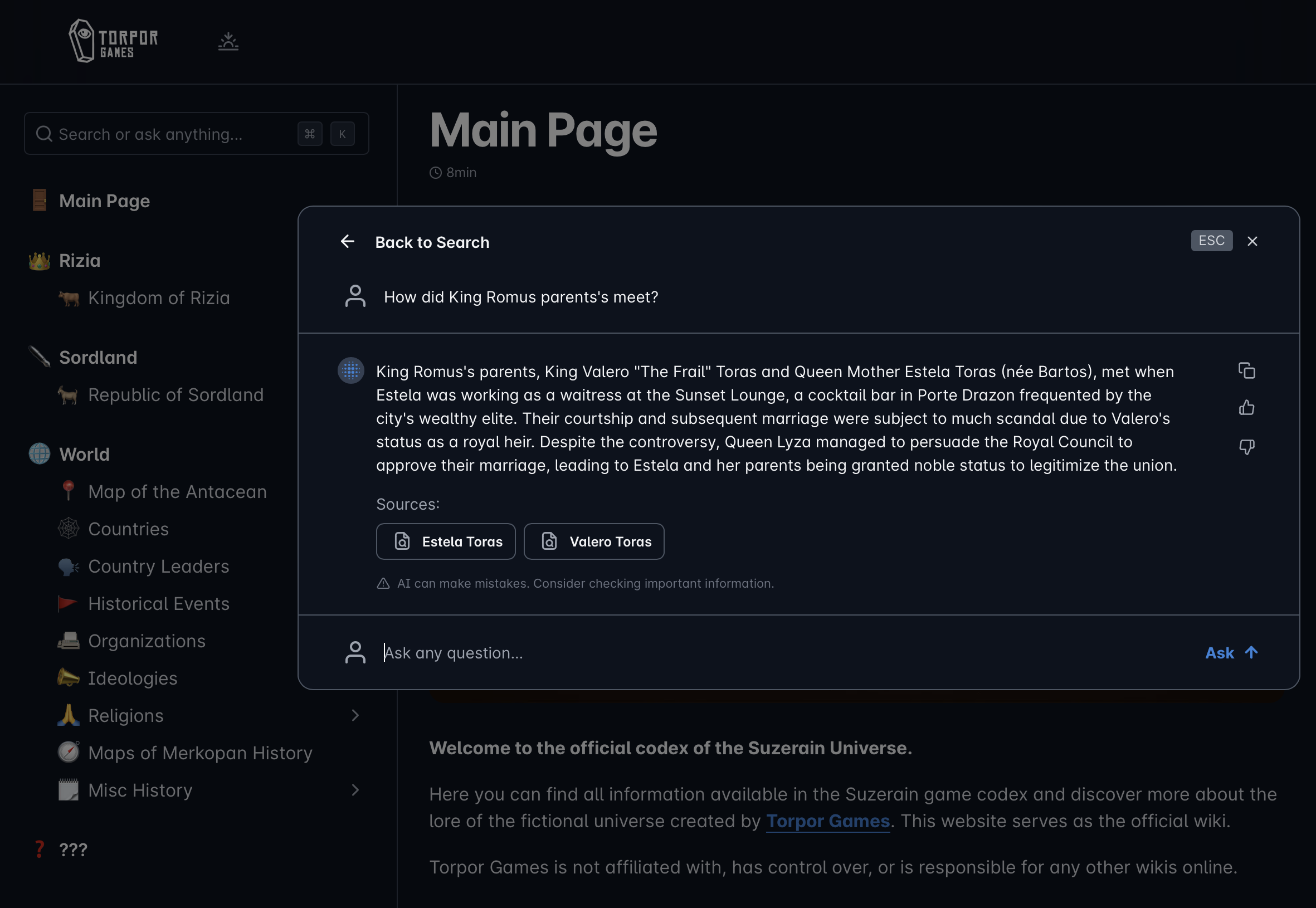Go to Kingdom of Rizia page

(159, 297)
